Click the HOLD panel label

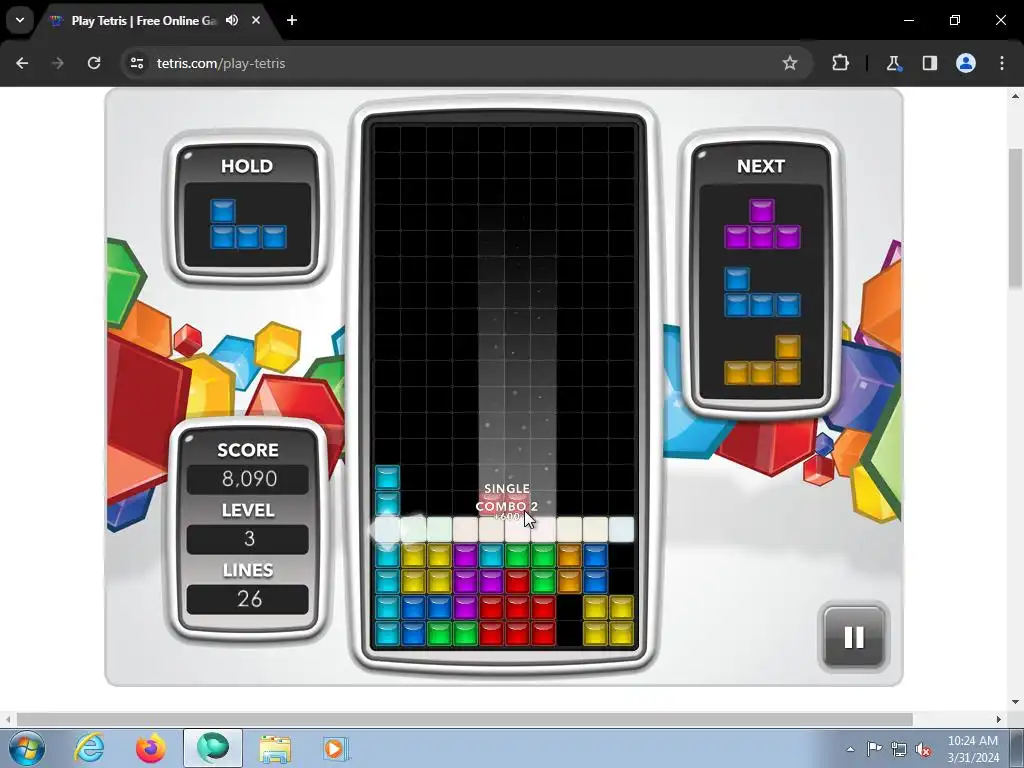click(247, 166)
